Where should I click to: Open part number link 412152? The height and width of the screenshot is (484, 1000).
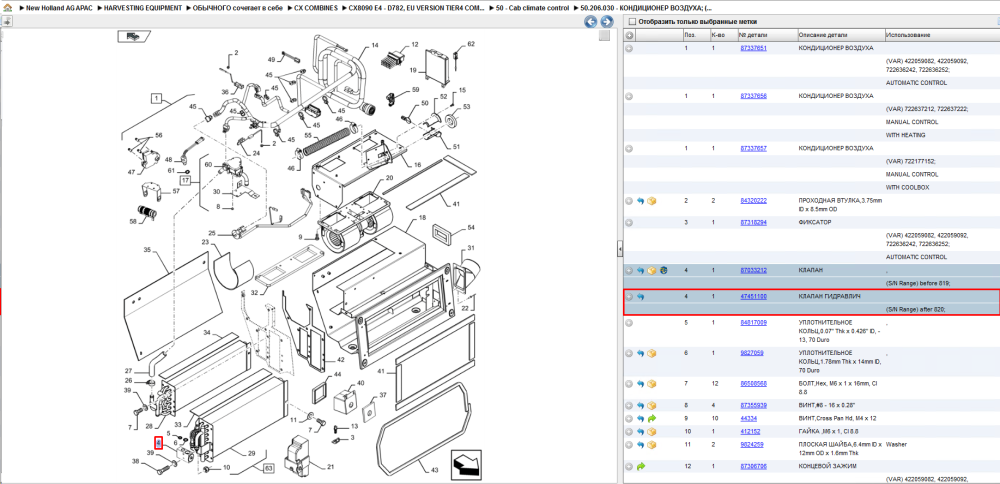[750, 432]
